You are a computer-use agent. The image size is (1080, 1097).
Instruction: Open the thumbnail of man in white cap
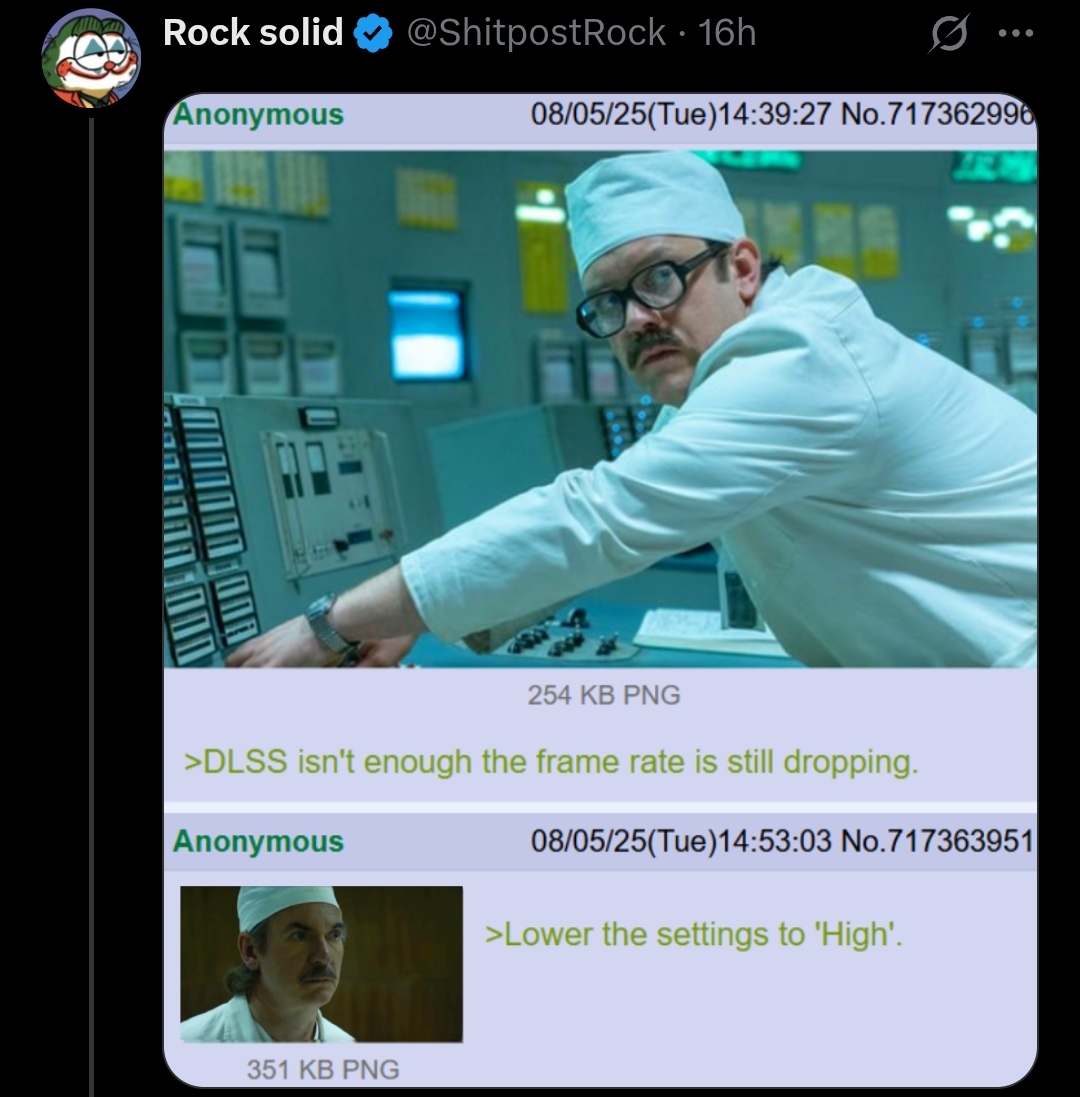click(321, 963)
